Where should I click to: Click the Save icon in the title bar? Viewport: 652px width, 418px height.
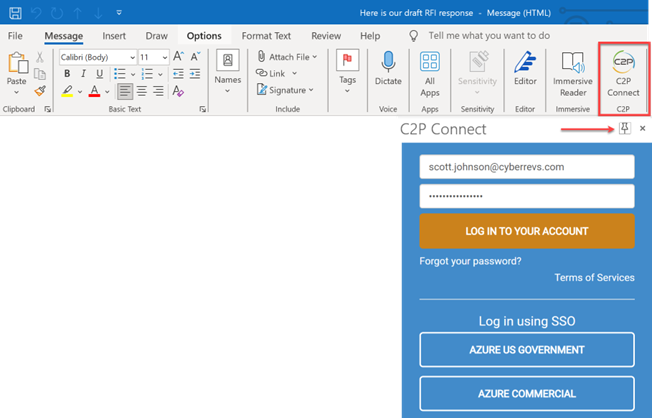[15, 13]
